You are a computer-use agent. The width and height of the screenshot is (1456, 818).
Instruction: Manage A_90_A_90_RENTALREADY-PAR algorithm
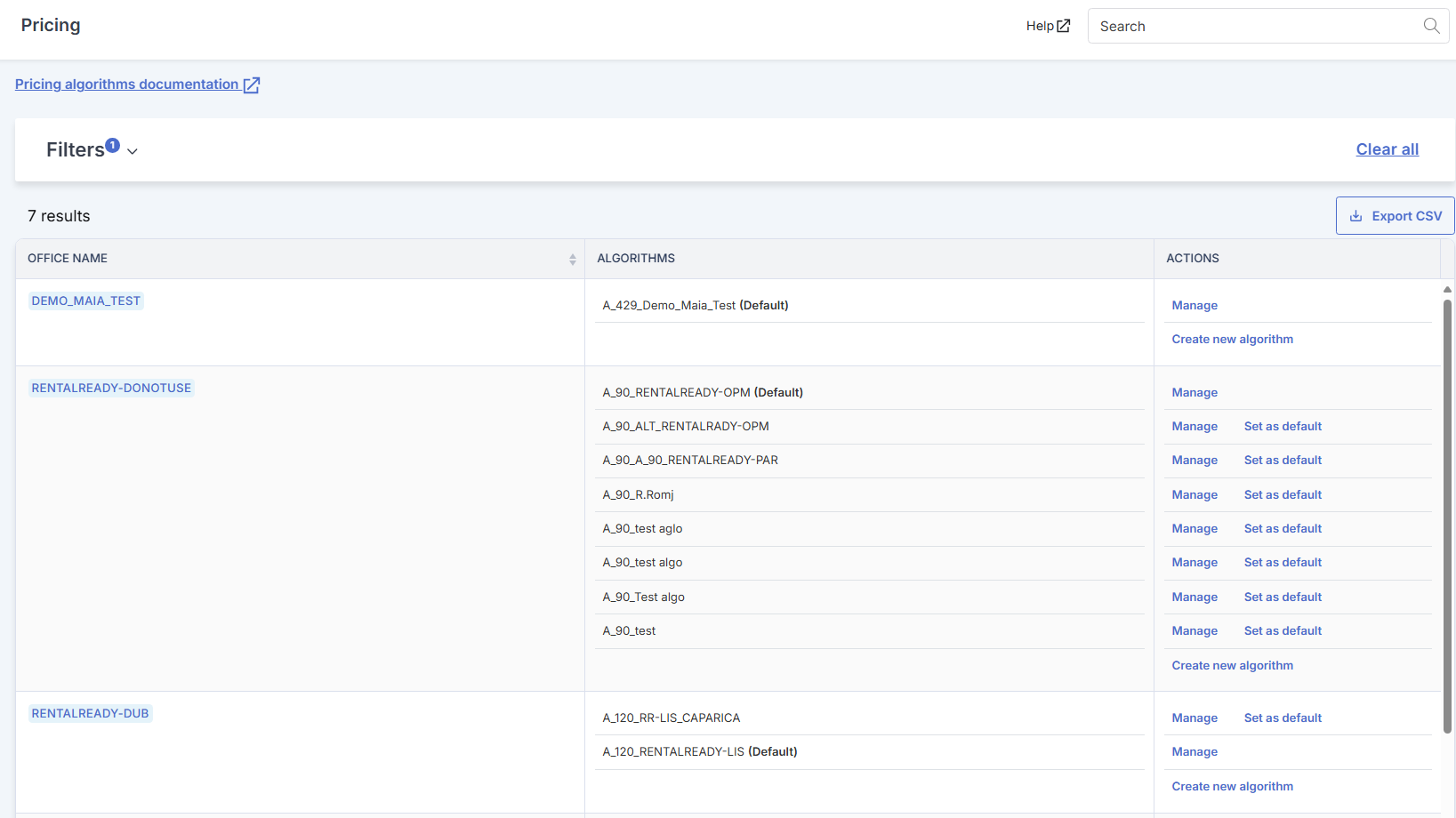tap(1195, 460)
